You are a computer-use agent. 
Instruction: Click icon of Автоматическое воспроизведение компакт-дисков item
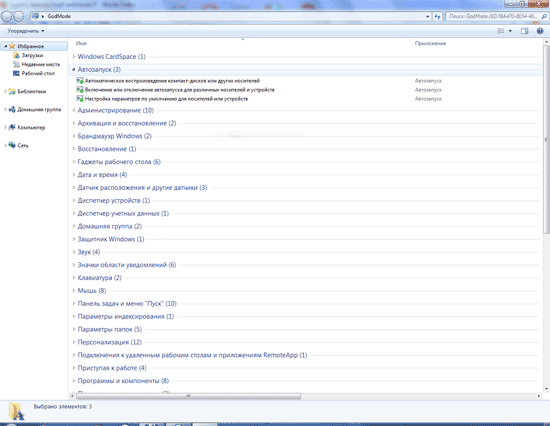click(x=80, y=81)
